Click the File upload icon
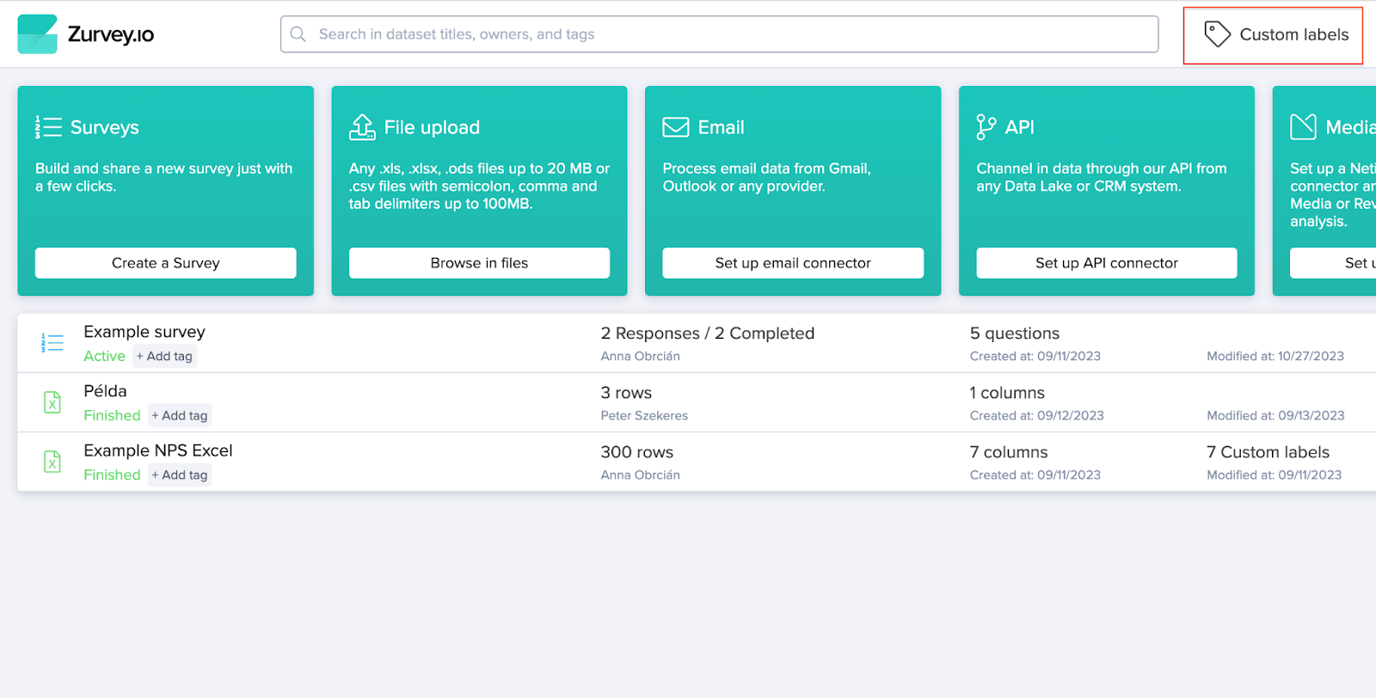 [x=362, y=127]
